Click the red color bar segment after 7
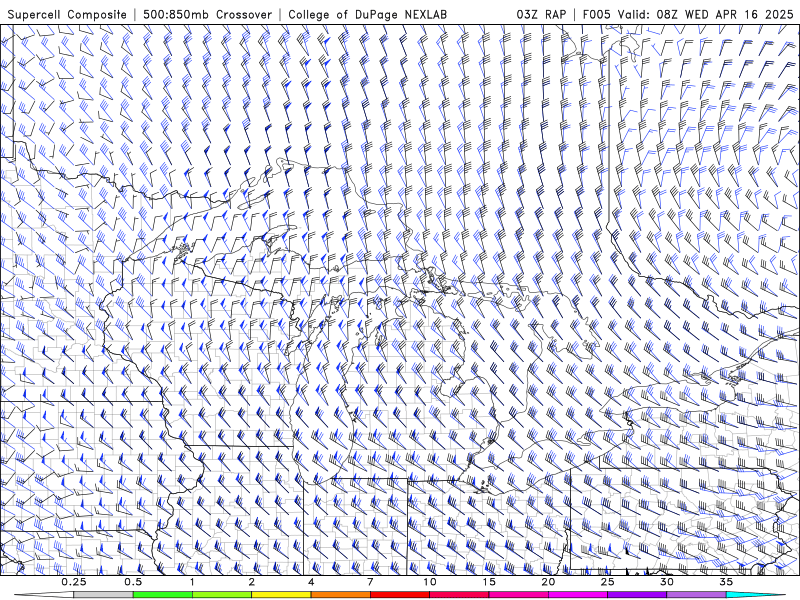Viewport: 800px width, 600px height. click(x=399, y=595)
